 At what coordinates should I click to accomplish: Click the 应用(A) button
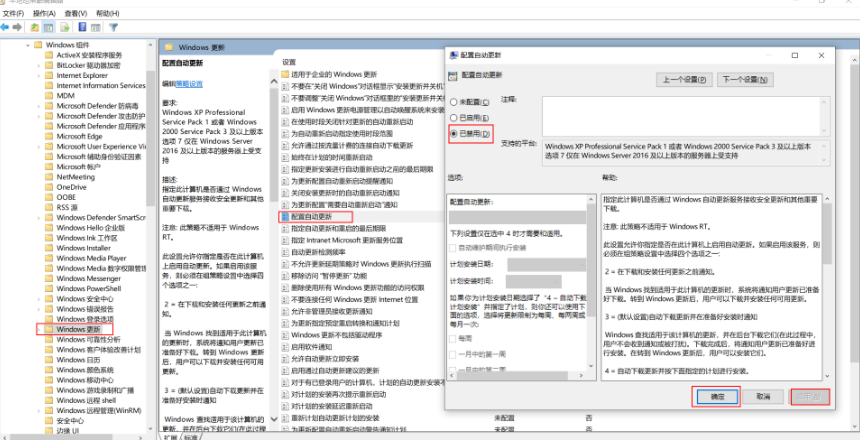(x=810, y=396)
